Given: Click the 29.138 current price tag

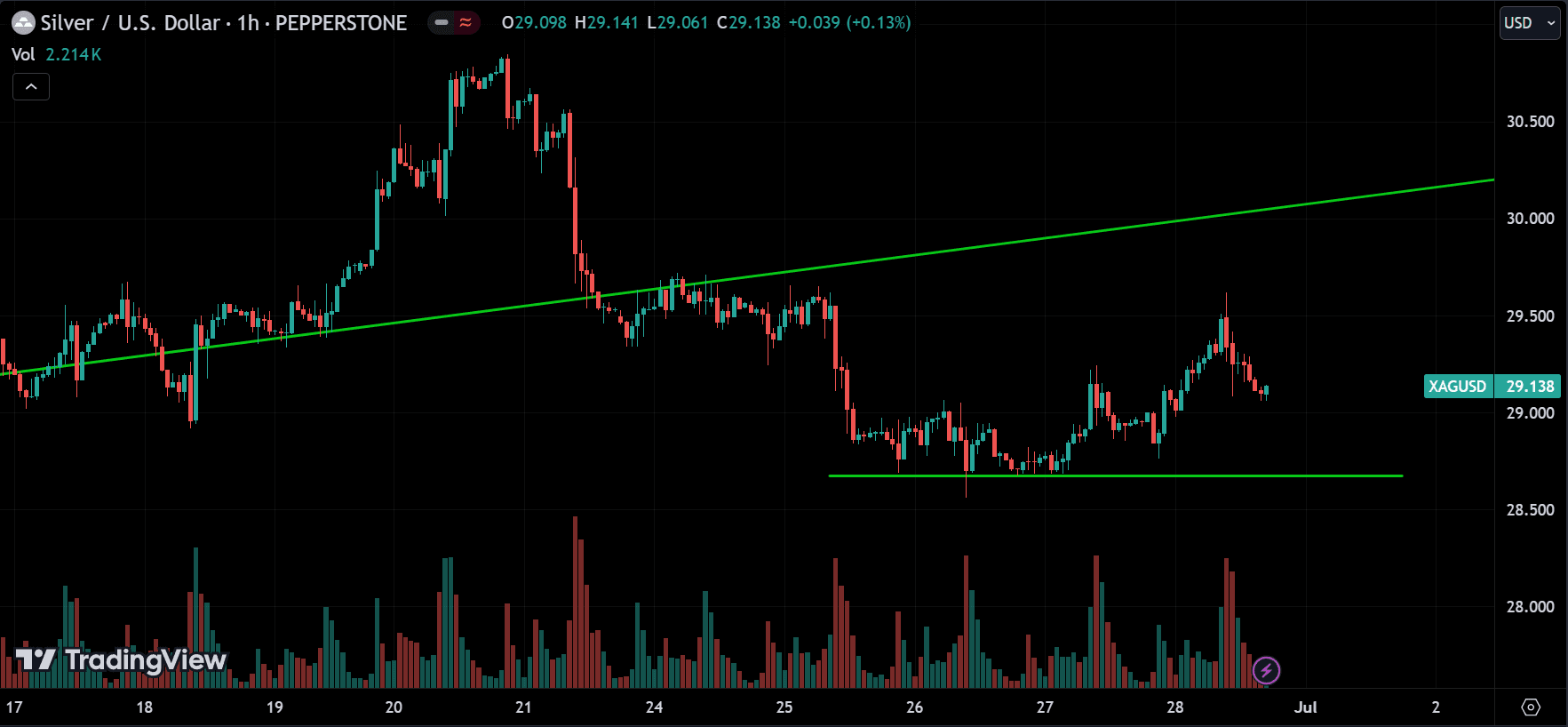Looking at the screenshot, I should (1530, 387).
